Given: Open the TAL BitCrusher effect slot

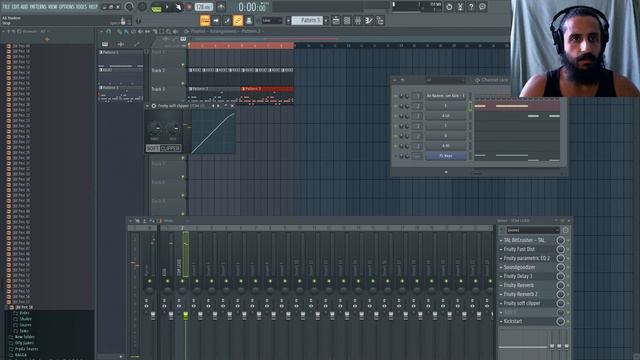Looking at the screenshot, I should coord(524,240).
